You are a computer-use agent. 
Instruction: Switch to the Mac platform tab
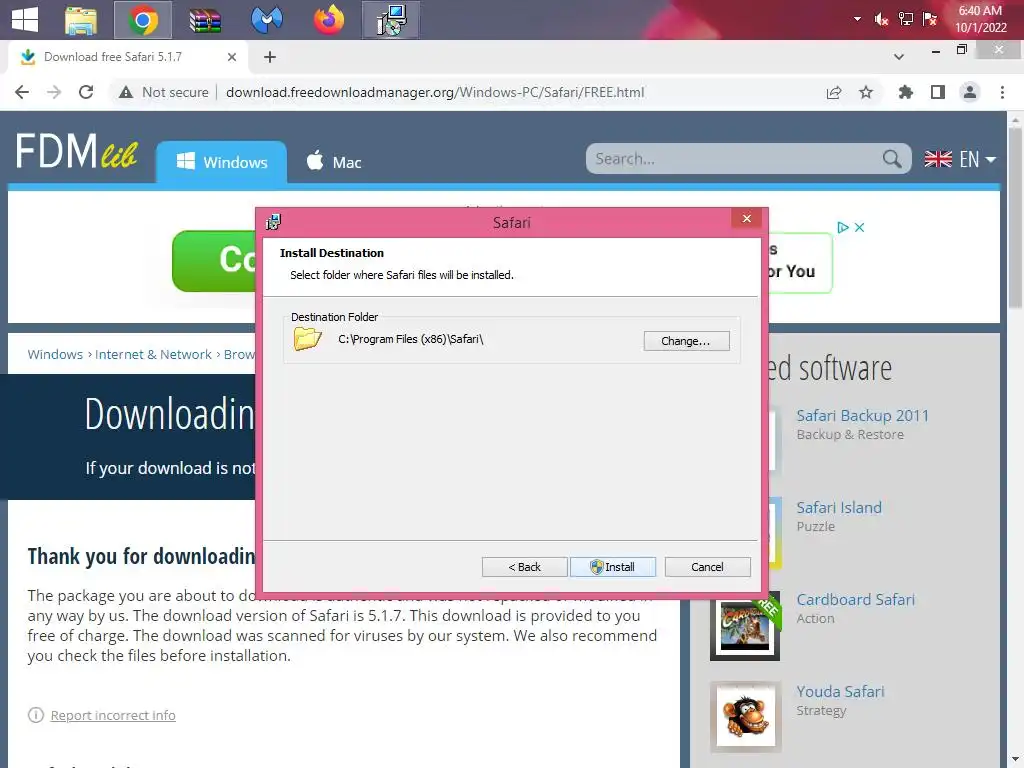(334, 162)
